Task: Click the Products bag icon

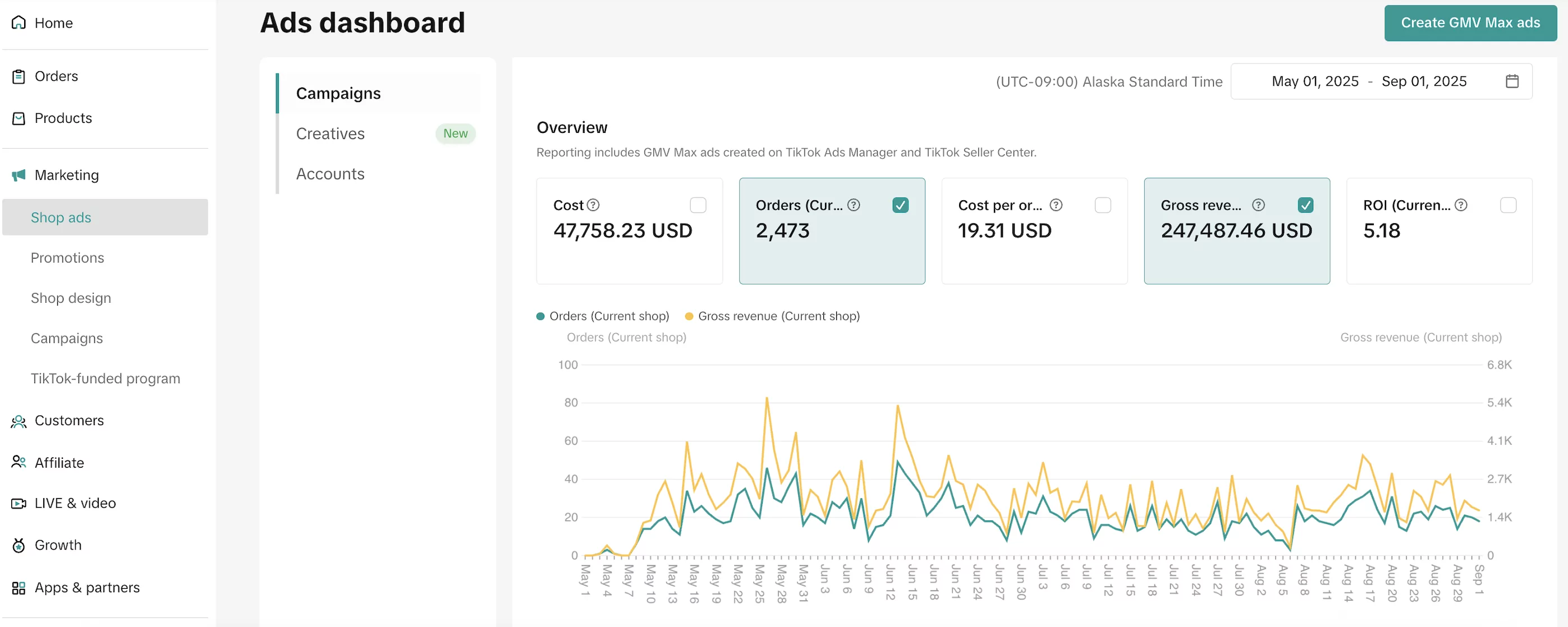Action: pyautogui.click(x=19, y=118)
